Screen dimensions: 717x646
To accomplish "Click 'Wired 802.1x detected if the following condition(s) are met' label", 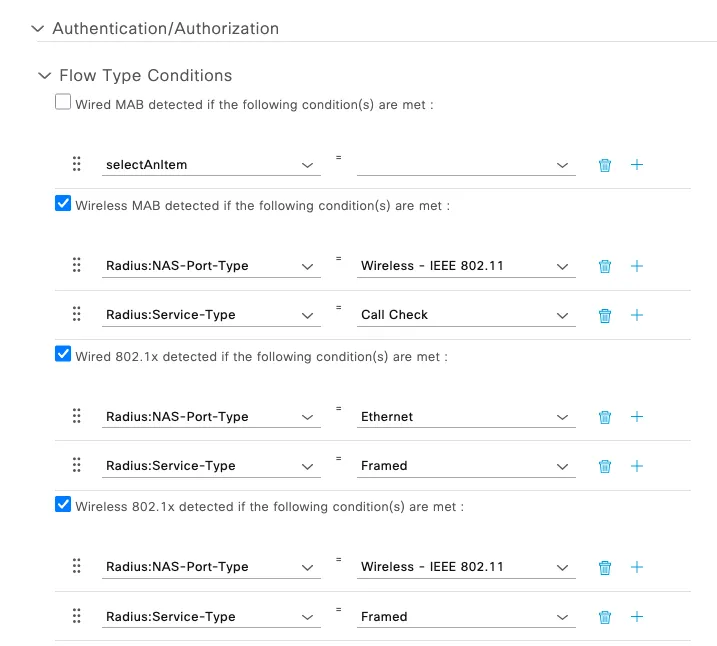I will coord(262,357).
